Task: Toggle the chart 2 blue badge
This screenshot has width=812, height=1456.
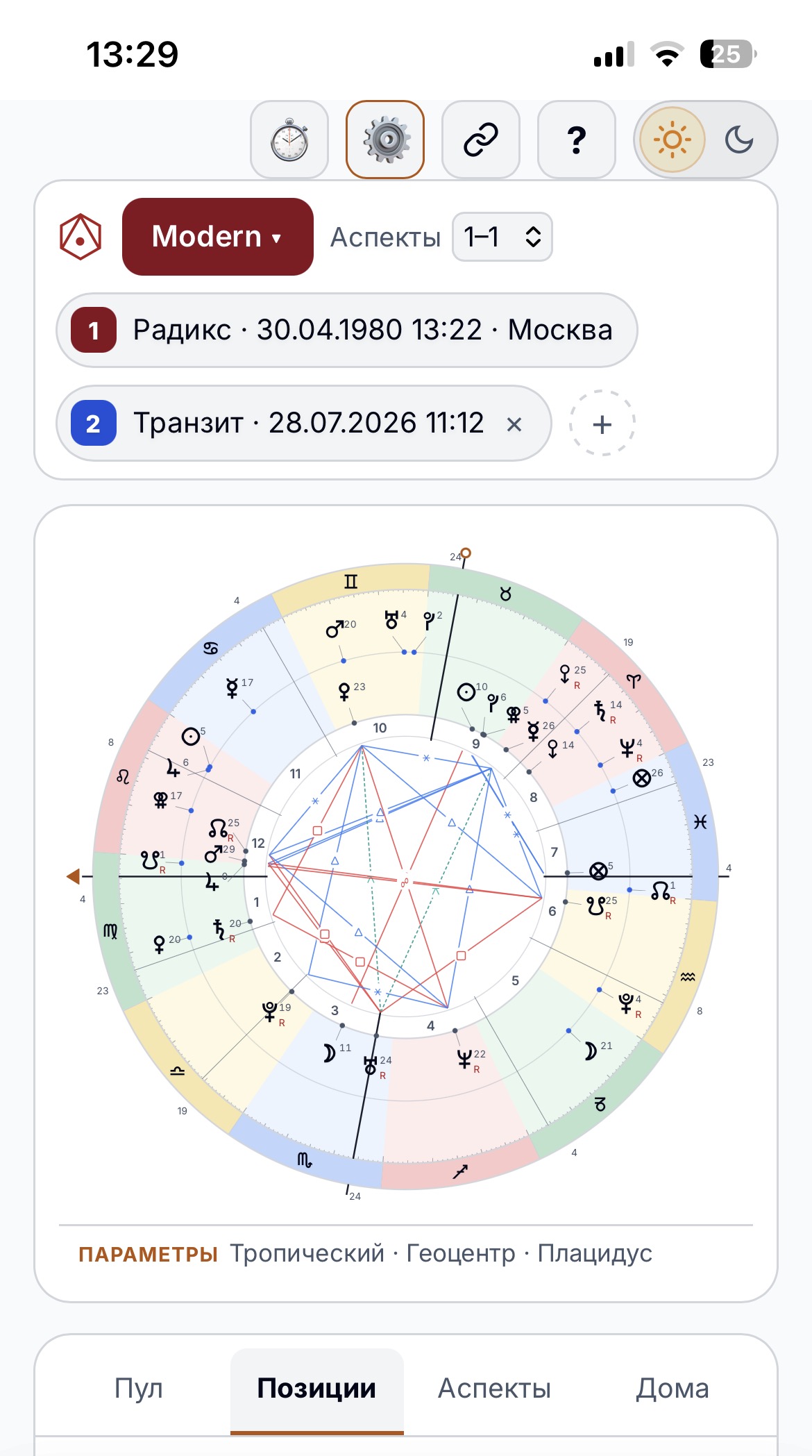Action: (x=93, y=424)
